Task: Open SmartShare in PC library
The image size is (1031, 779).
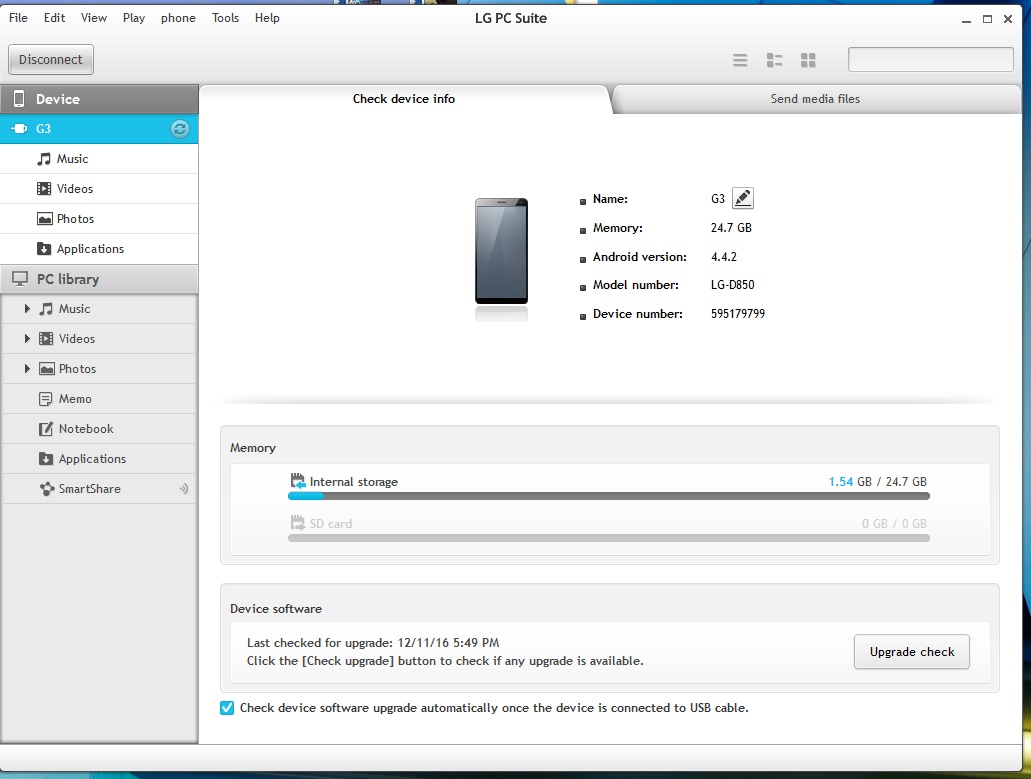Action: pos(99,489)
